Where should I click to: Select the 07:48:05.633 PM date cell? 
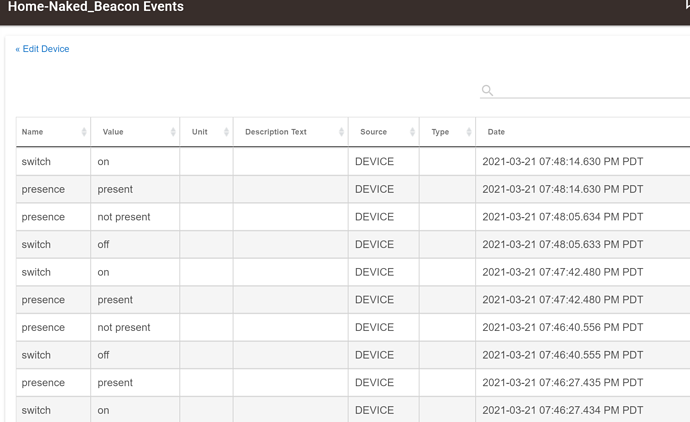coord(562,245)
